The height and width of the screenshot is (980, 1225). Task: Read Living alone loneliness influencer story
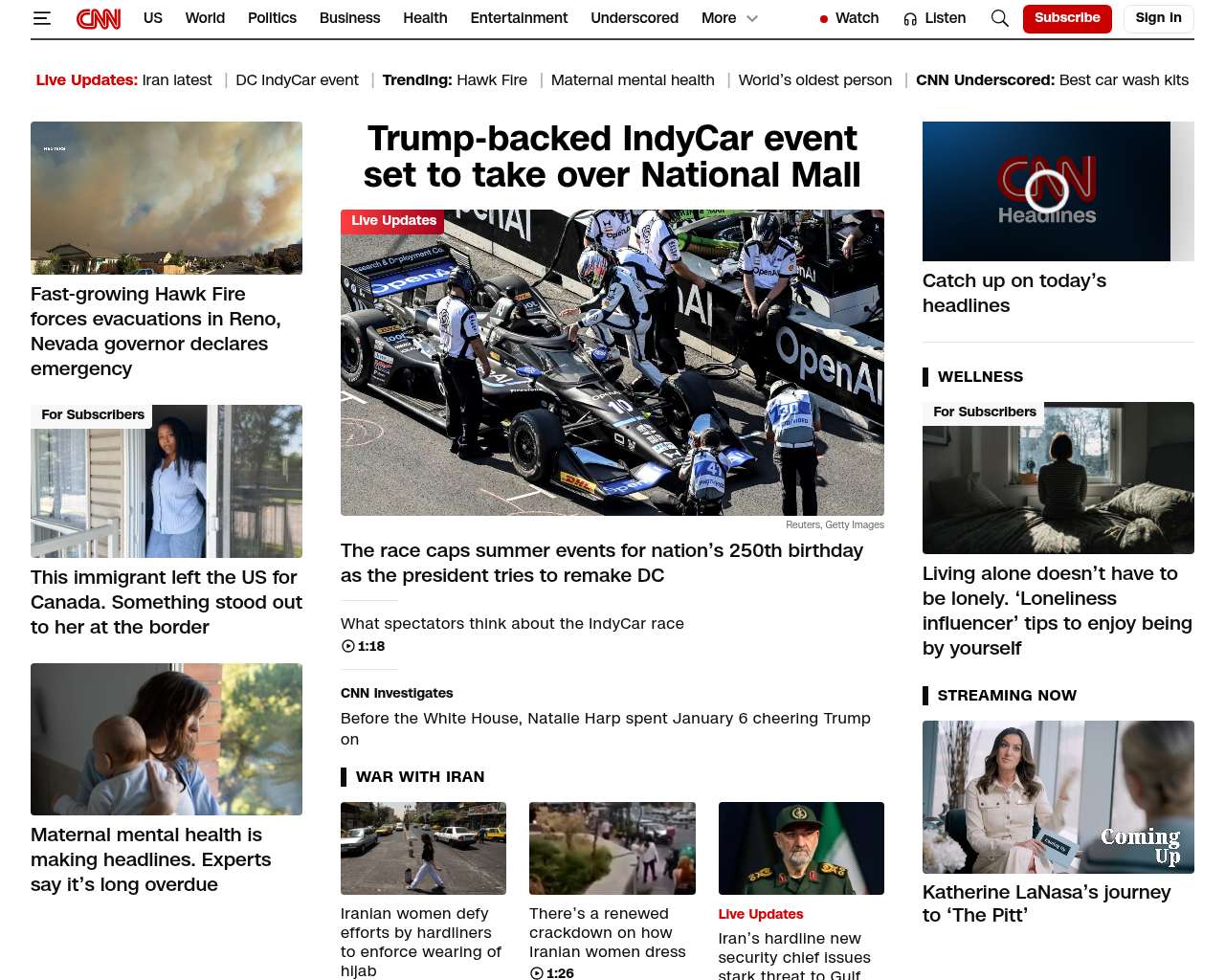click(1058, 611)
